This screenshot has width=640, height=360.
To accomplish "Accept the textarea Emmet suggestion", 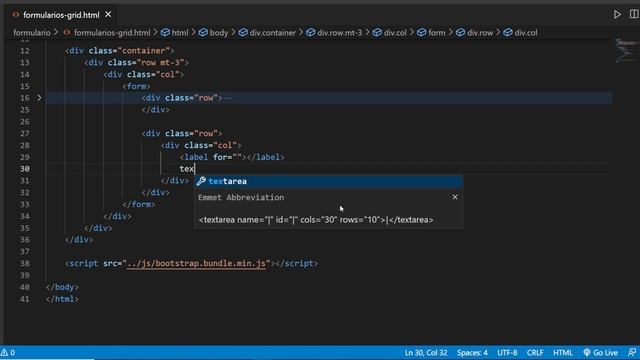I will (329, 181).
